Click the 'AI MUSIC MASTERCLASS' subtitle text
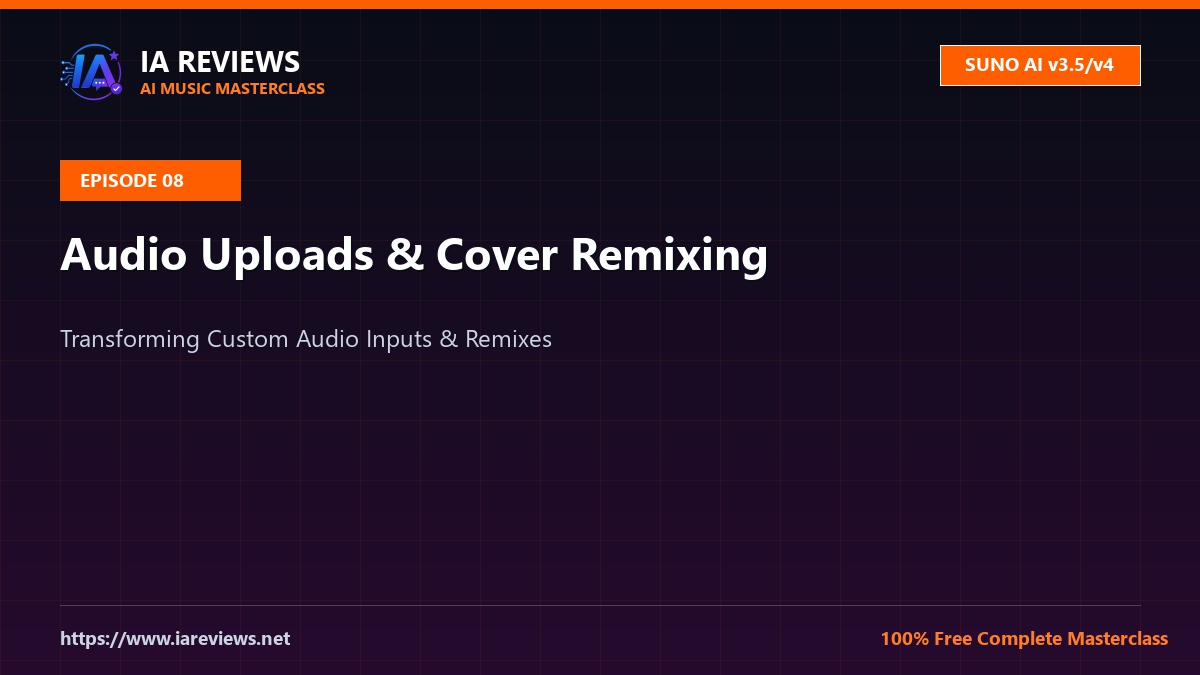 point(232,88)
